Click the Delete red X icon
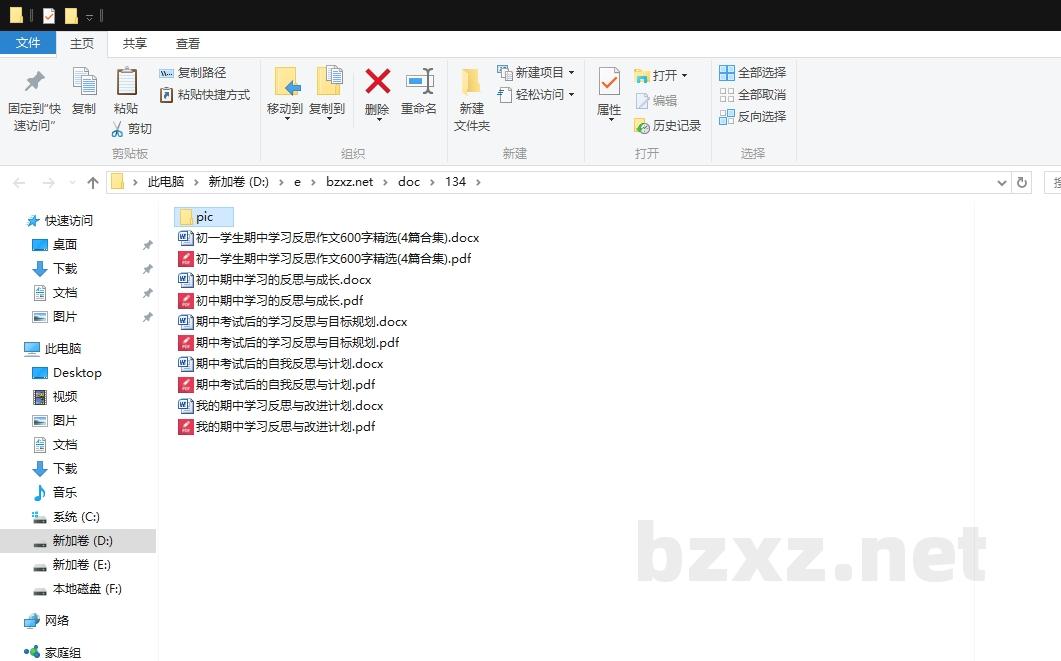 click(x=377, y=82)
